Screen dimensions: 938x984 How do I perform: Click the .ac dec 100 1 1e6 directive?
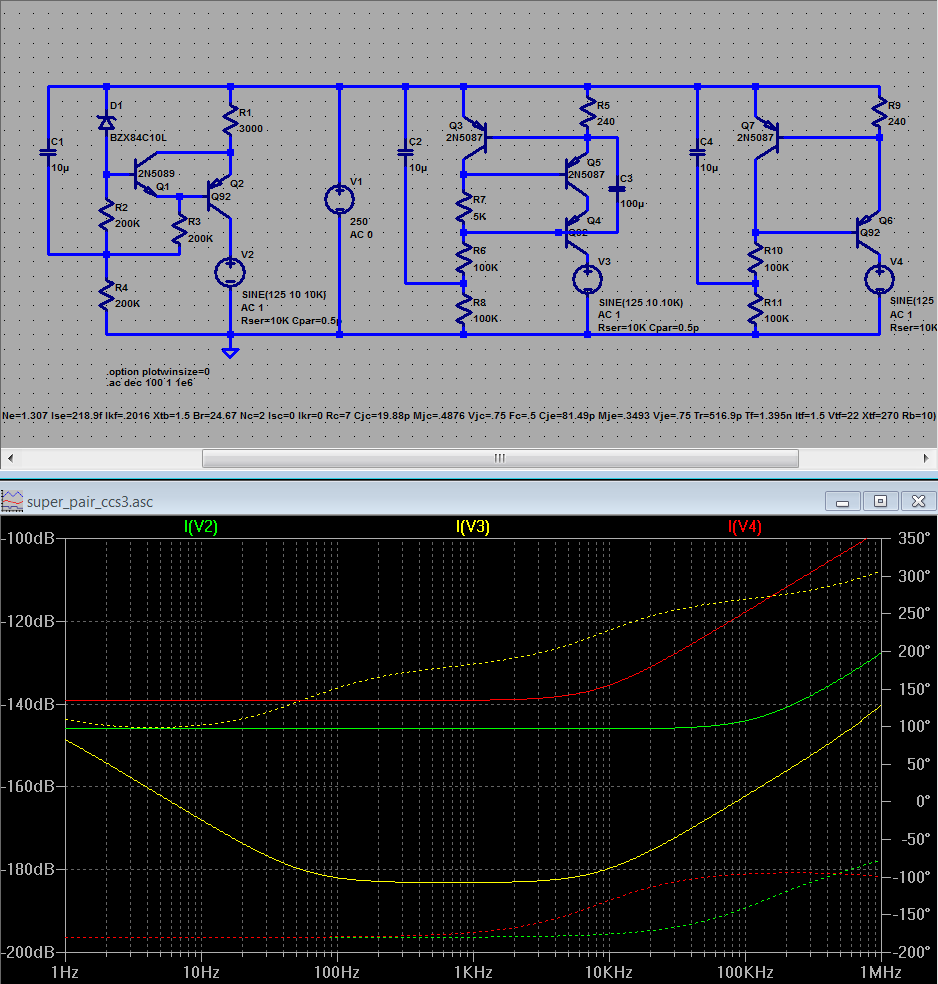150,382
